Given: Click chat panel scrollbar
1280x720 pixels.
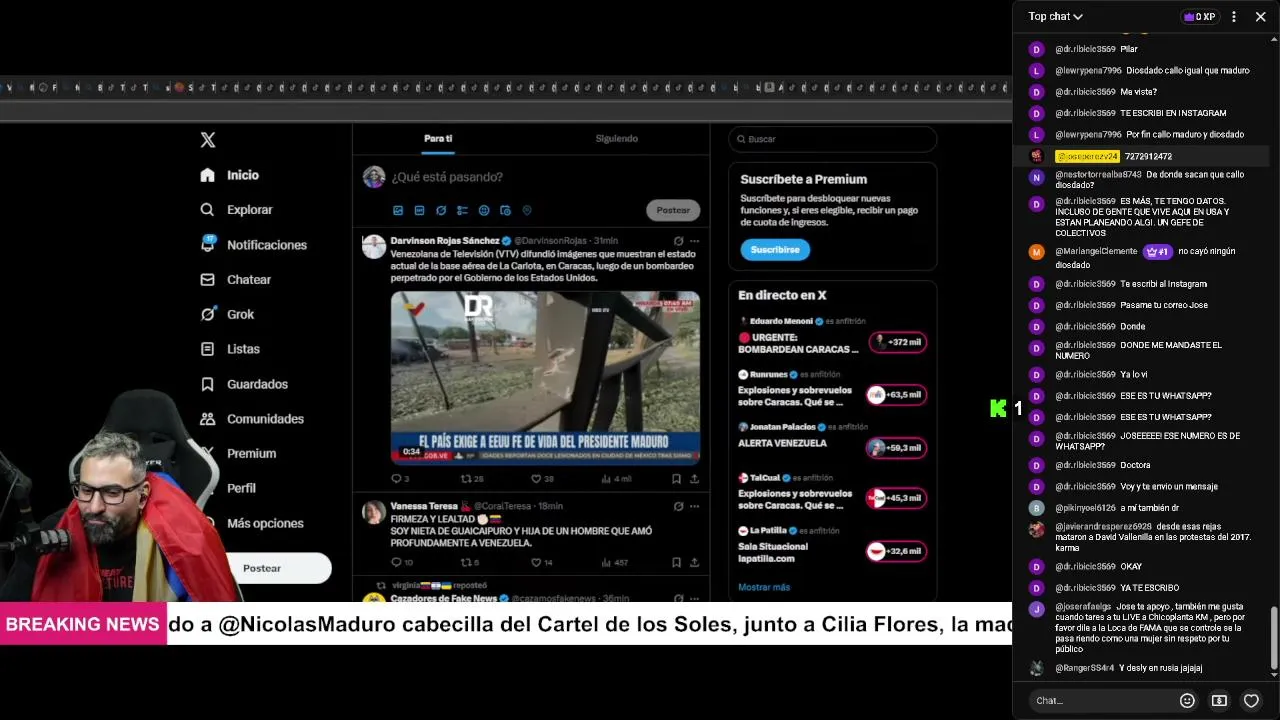Looking at the screenshot, I should click(x=1273, y=639).
